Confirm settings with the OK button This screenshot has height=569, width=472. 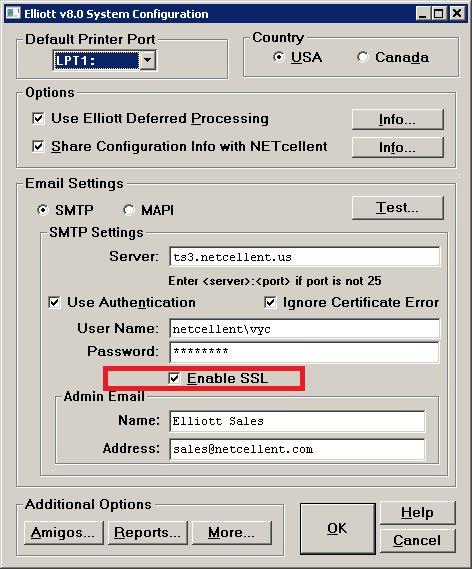tap(338, 528)
